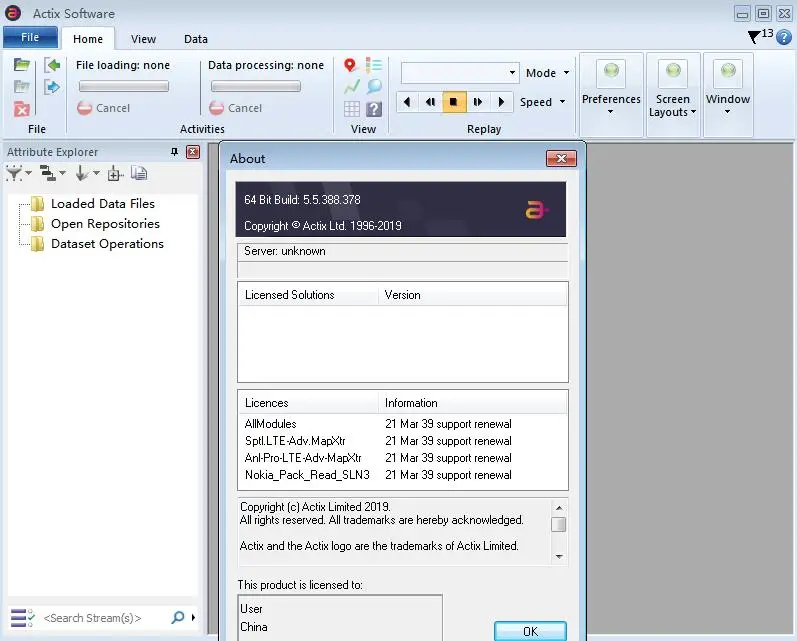Open the search stream options arrow
This screenshot has height=641, width=797.
pos(193,618)
